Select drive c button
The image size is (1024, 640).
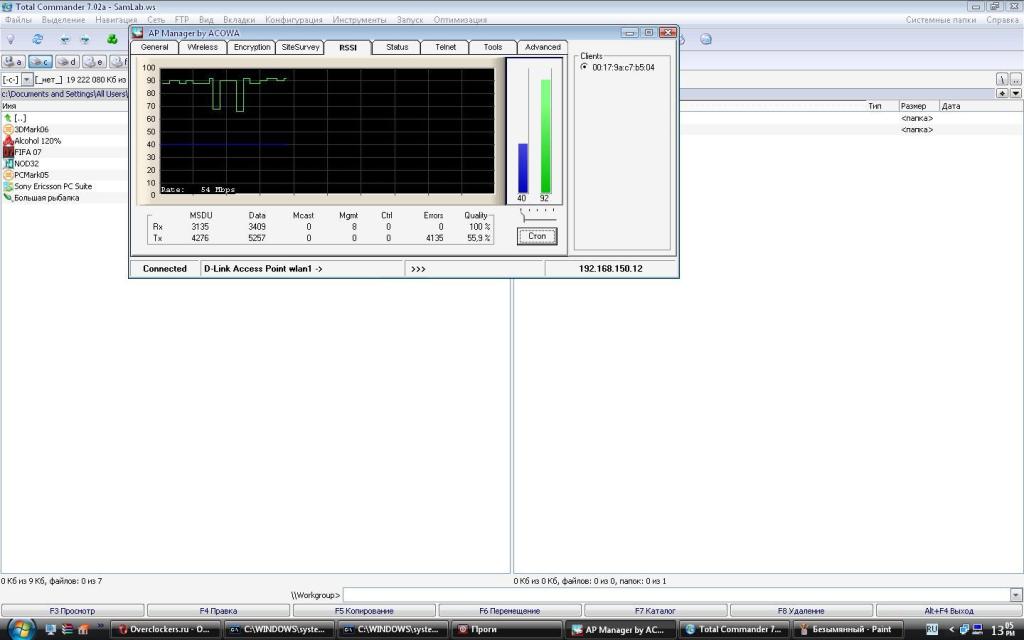coord(40,62)
